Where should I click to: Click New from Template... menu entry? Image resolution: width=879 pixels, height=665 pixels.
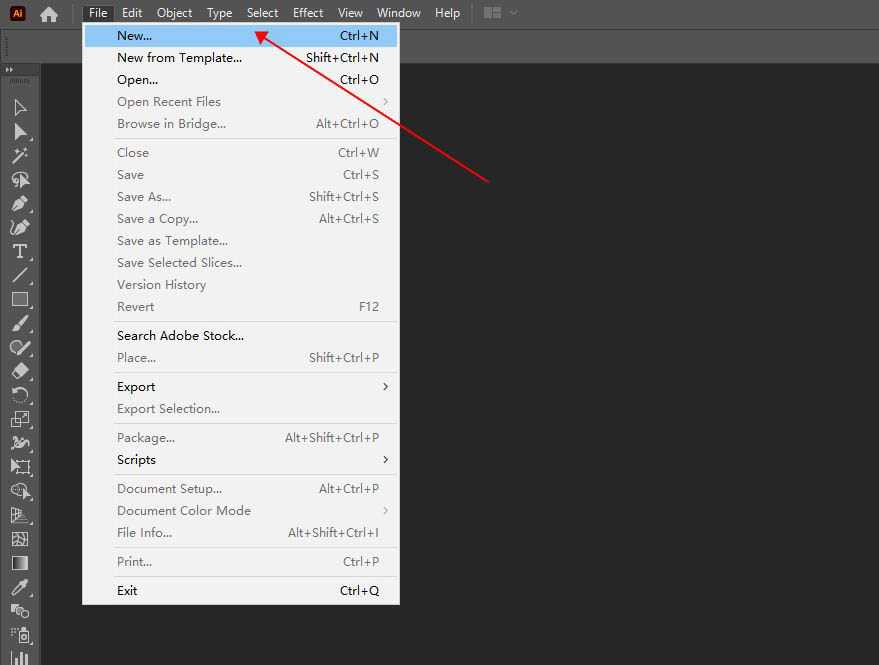tap(179, 58)
